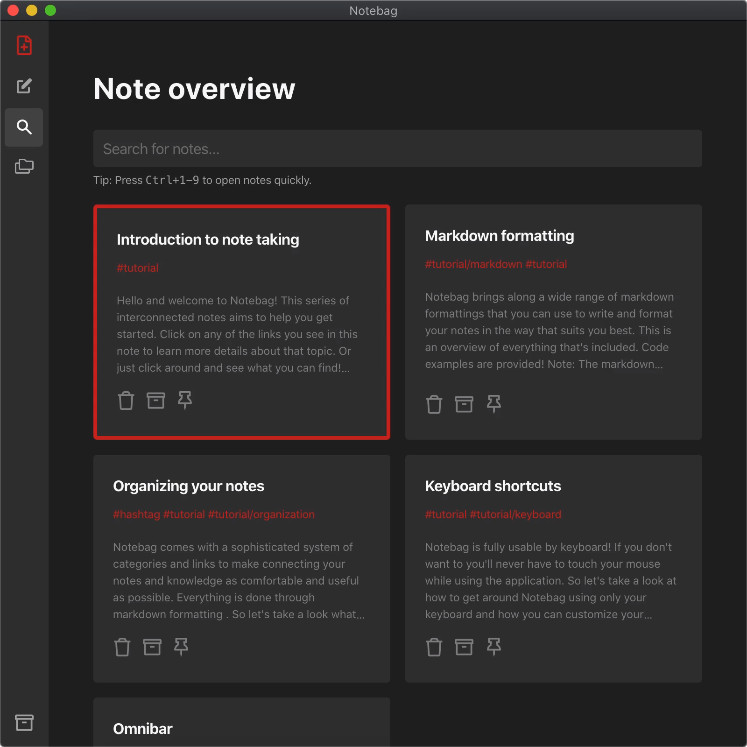Click the #tutorial tag on the Introduction note
Viewport: 747px width, 747px height.
138,268
